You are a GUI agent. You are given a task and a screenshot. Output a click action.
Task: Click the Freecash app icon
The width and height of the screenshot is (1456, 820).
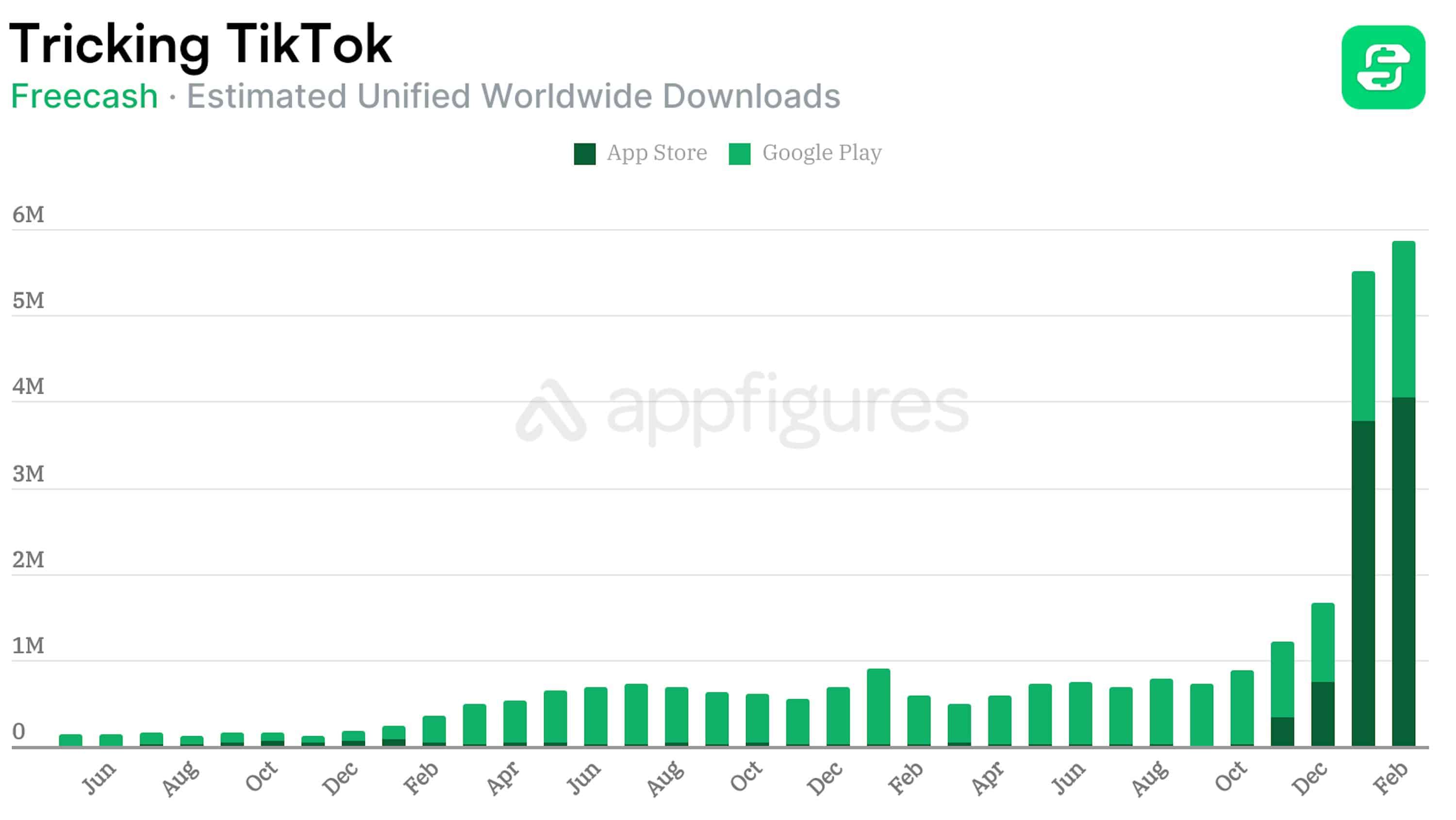1383,67
